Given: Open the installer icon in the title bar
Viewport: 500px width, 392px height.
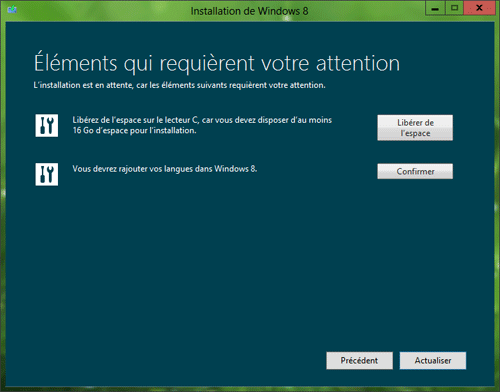Looking at the screenshot, I should pyautogui.click(x=12, y=10).
